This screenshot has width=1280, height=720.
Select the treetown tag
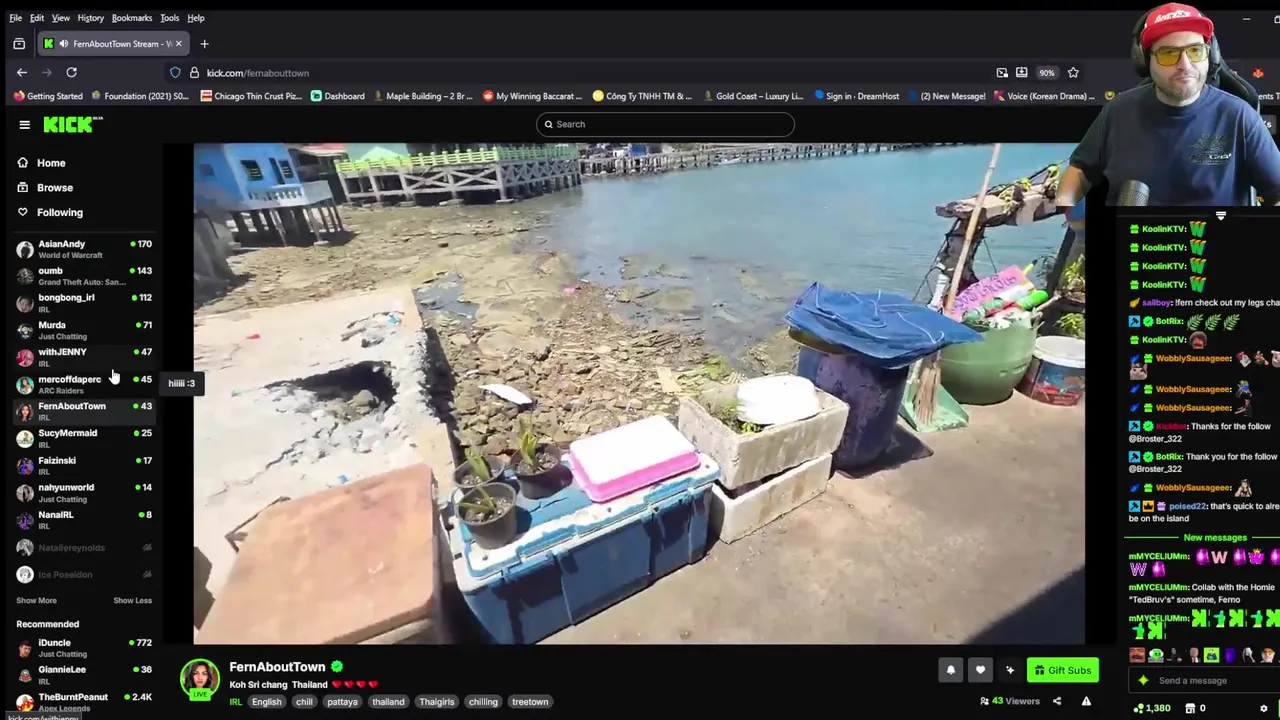(530, 702)
